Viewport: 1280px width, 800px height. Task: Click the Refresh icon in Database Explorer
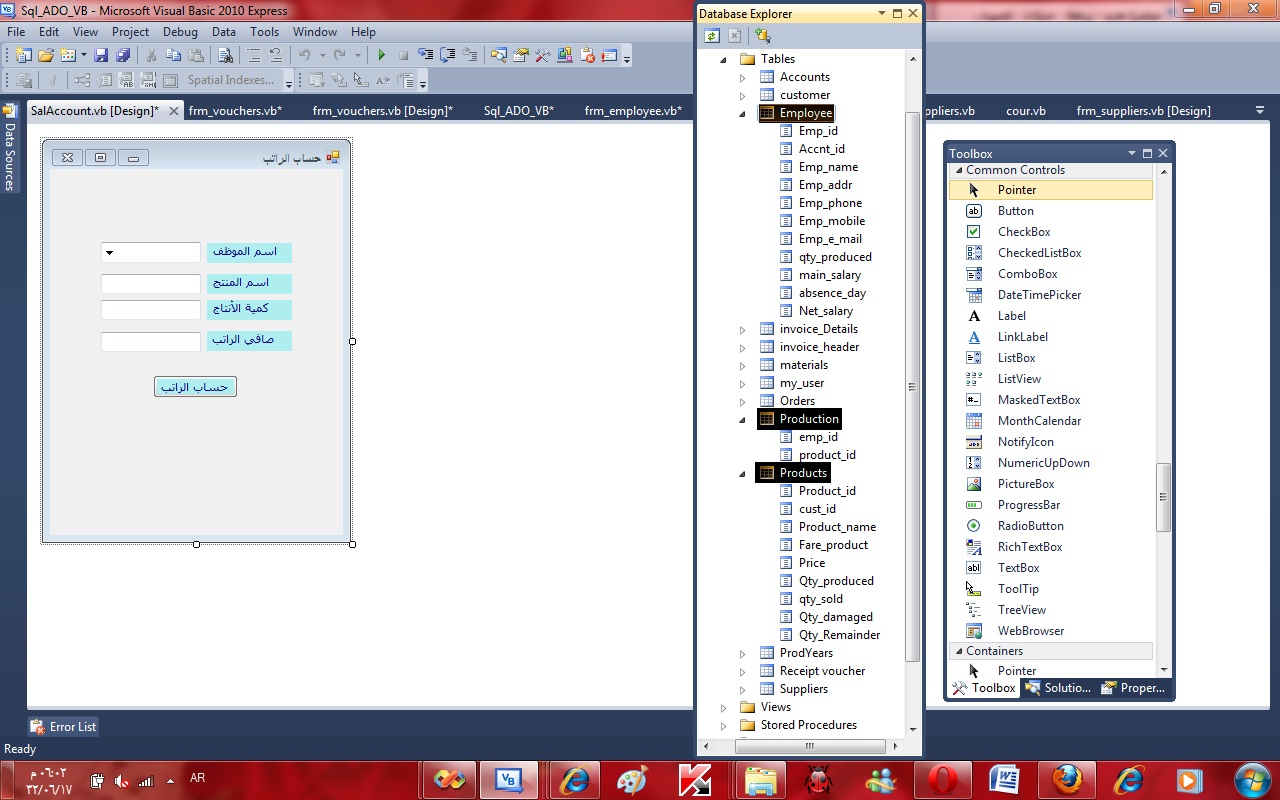(x=711, y=36)
